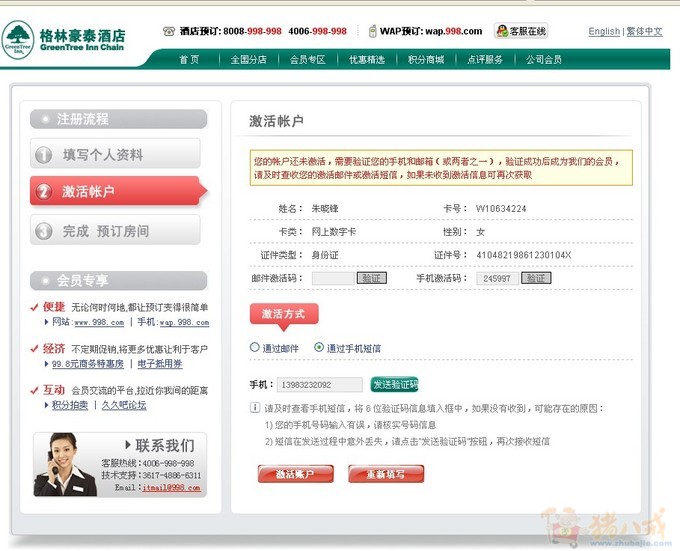Click the red checkmark beside 经济
Viewport: 680px width, 551px height.
click(x=34, y=349)
